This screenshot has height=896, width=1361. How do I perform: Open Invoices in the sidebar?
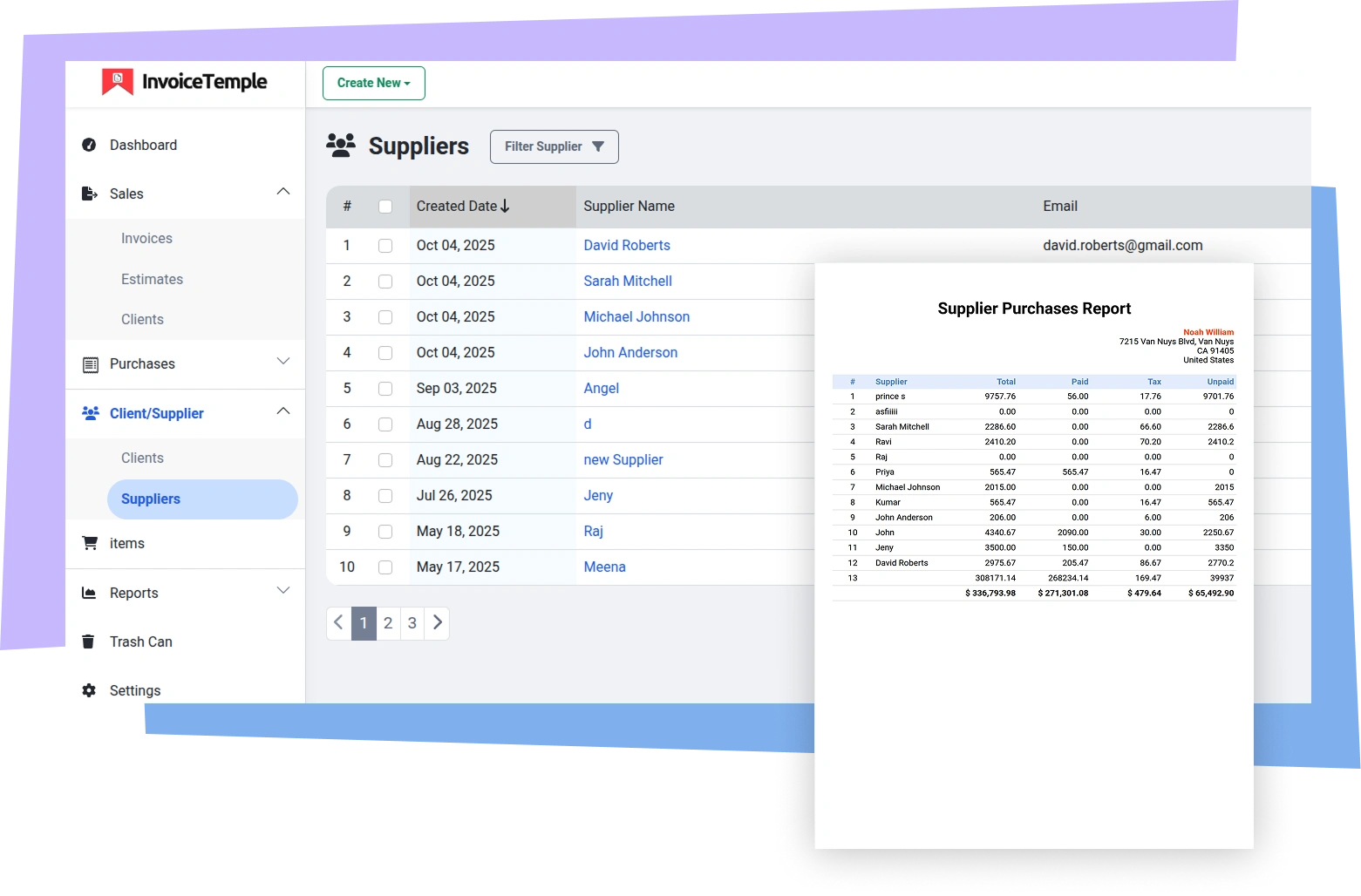pyautogui.click(x=146, y=238)
